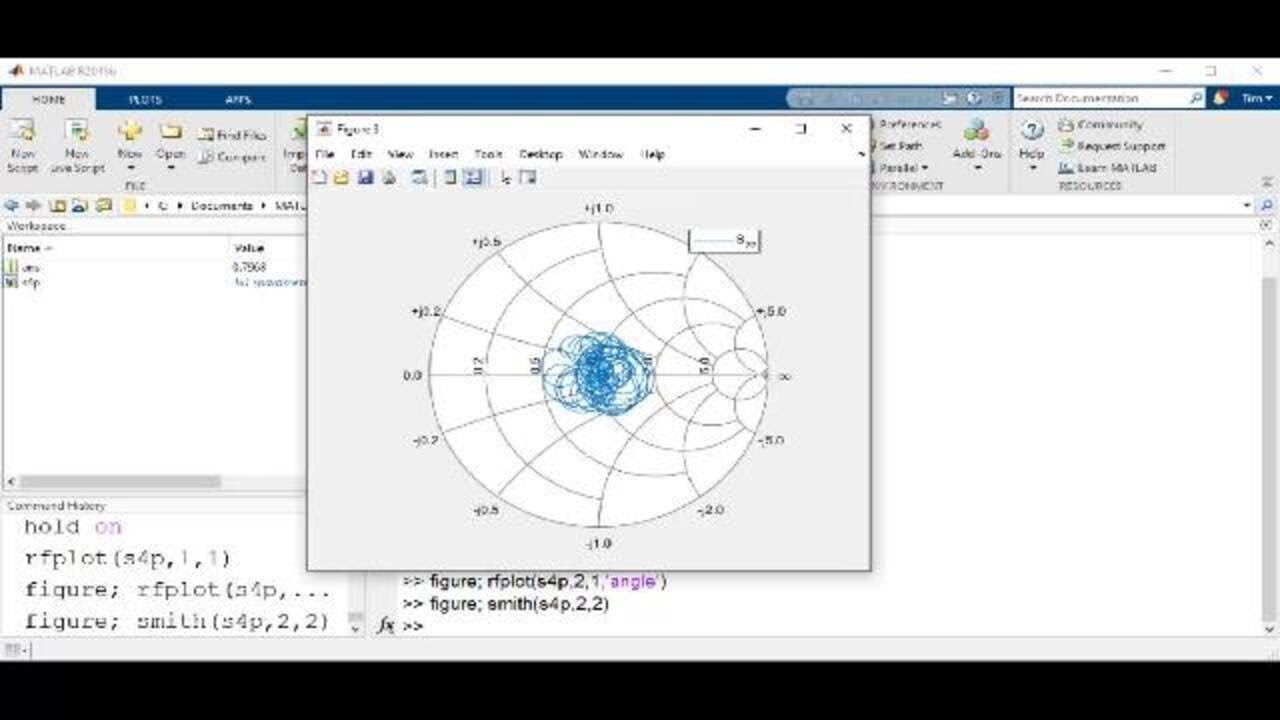Click Find Files in the HOME ribbon

232,135
